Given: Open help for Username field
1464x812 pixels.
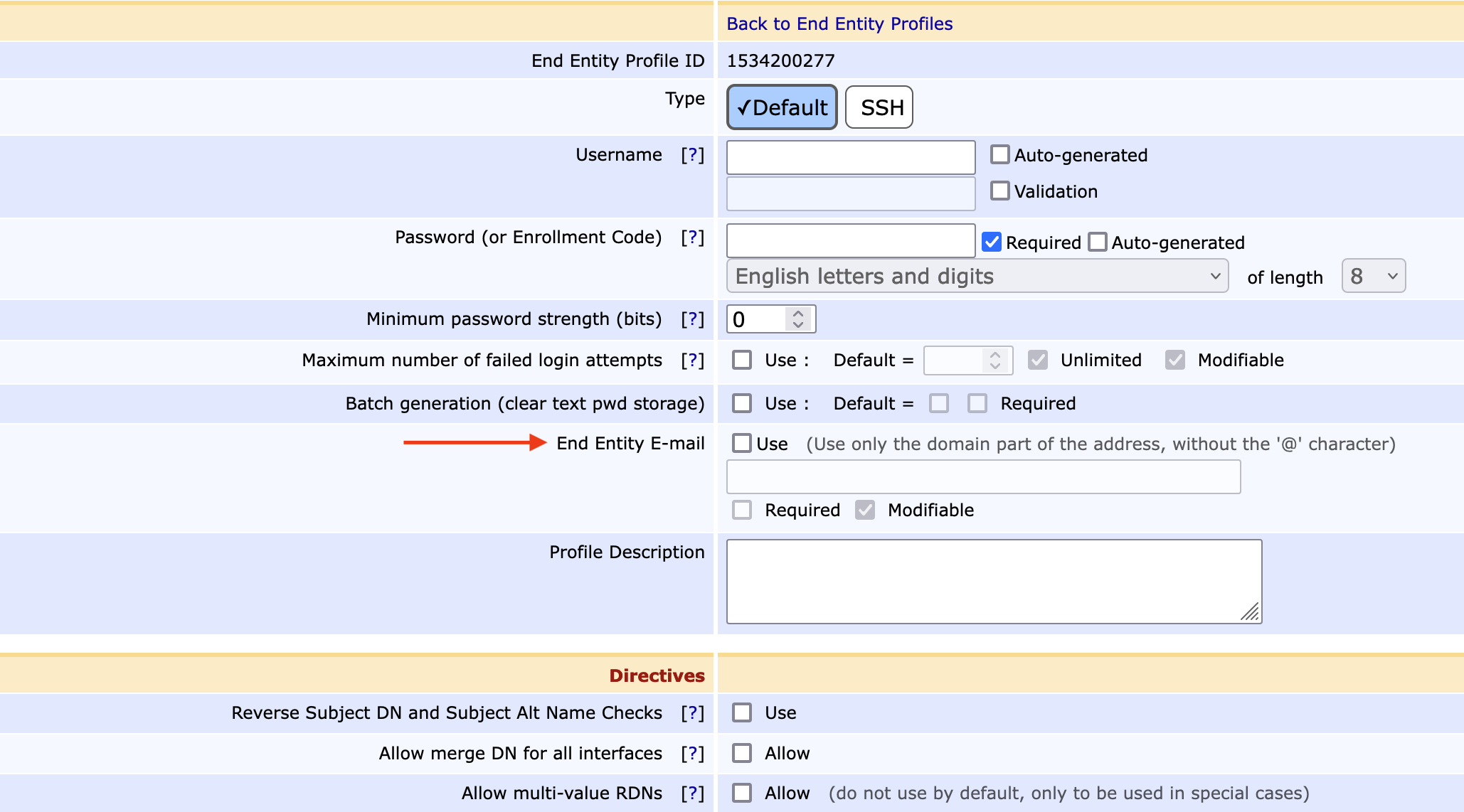Looking at the screenshot, I should pos(692,155).
